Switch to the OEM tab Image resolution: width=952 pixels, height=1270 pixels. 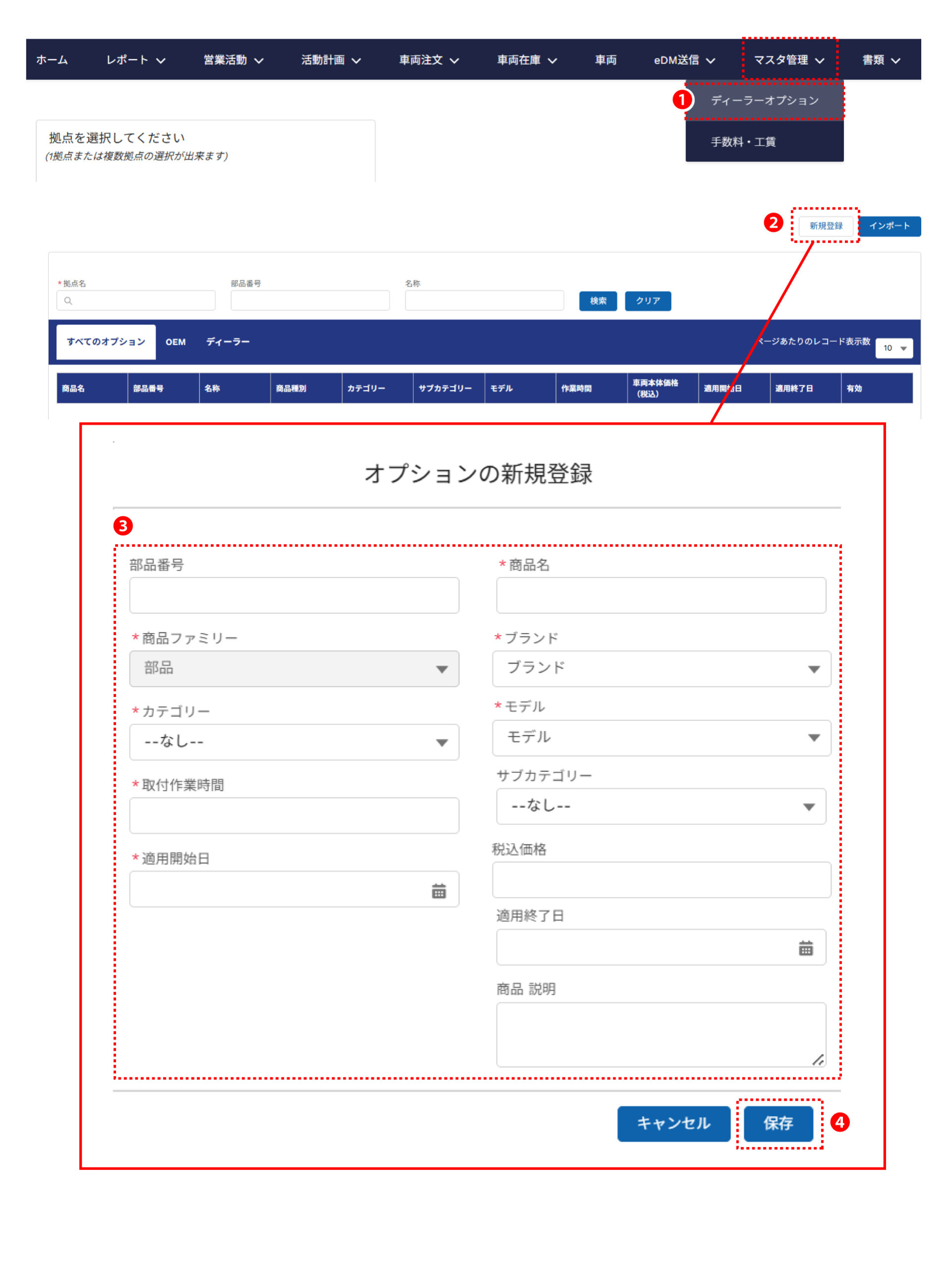click(175, 342)
